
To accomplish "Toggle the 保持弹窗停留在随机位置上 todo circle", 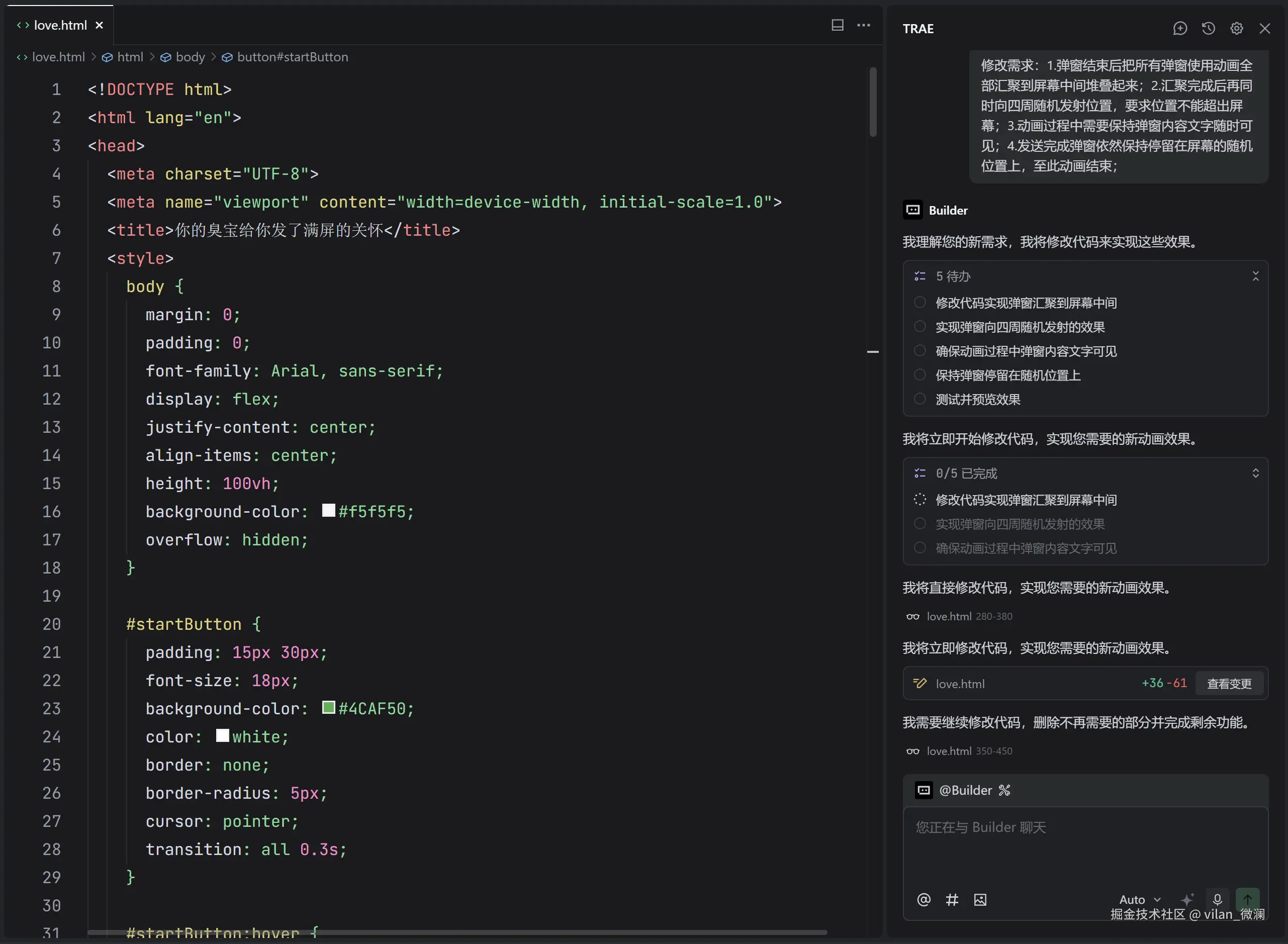I will pyautogui.click(x=919, y=375).
